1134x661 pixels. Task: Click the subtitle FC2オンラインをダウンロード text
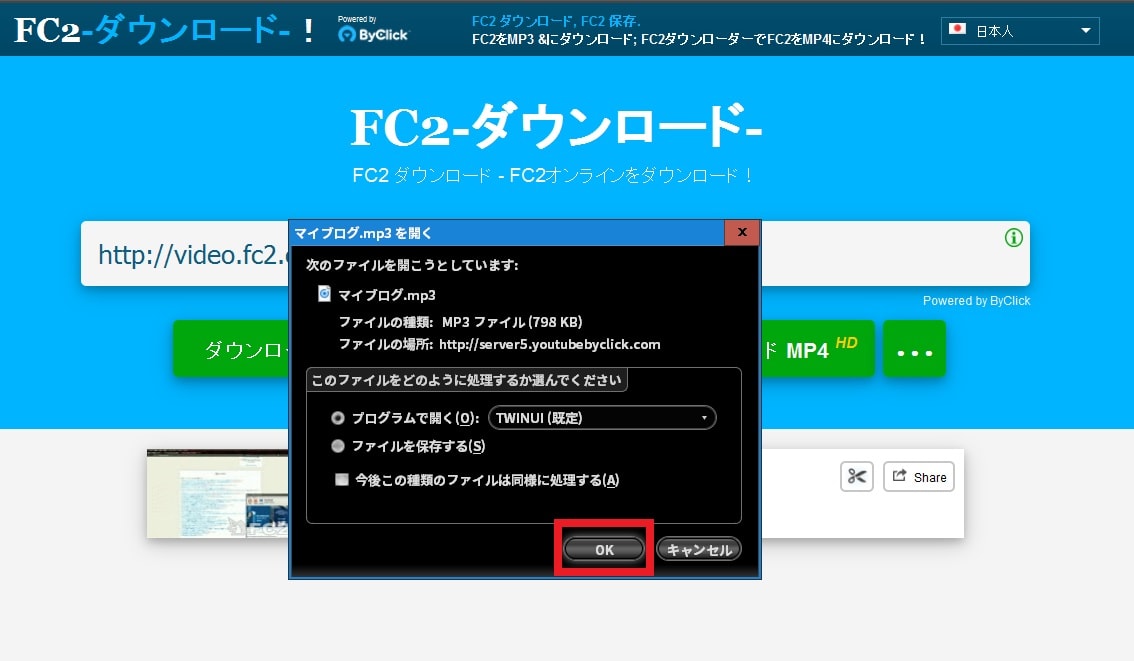(x=631, y=176)
